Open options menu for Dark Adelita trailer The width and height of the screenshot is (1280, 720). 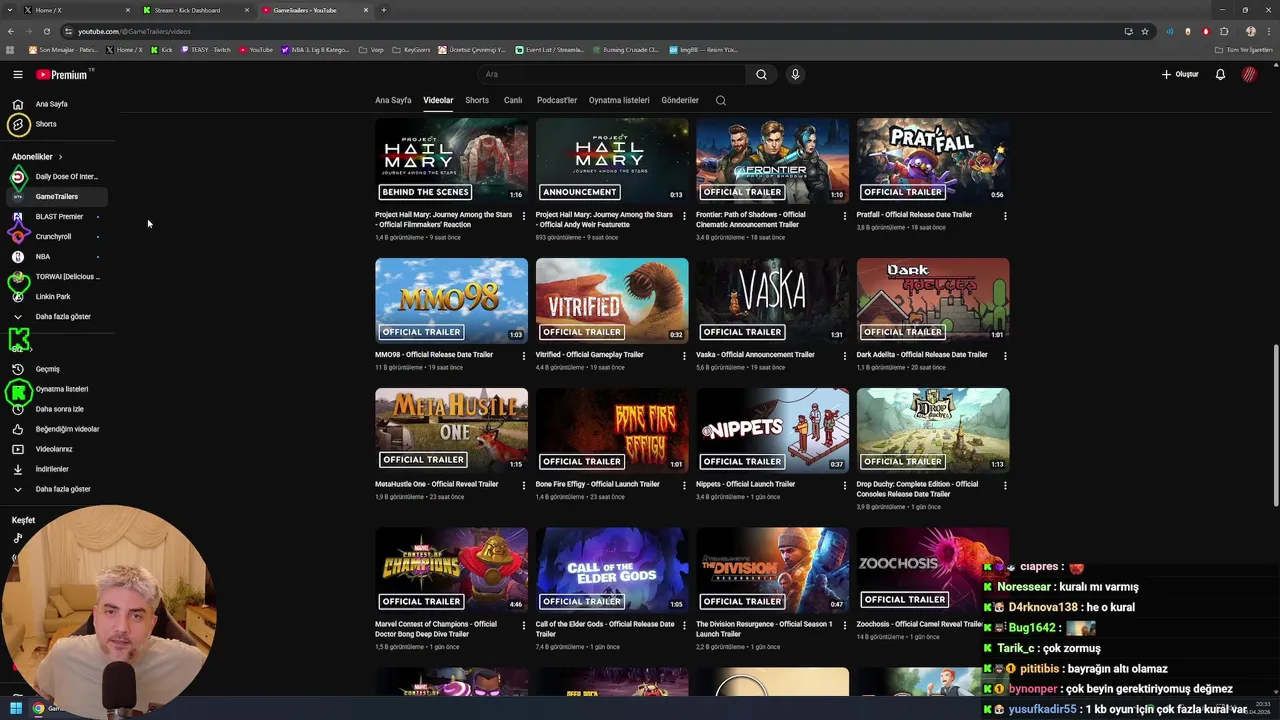click(1005, 356)
